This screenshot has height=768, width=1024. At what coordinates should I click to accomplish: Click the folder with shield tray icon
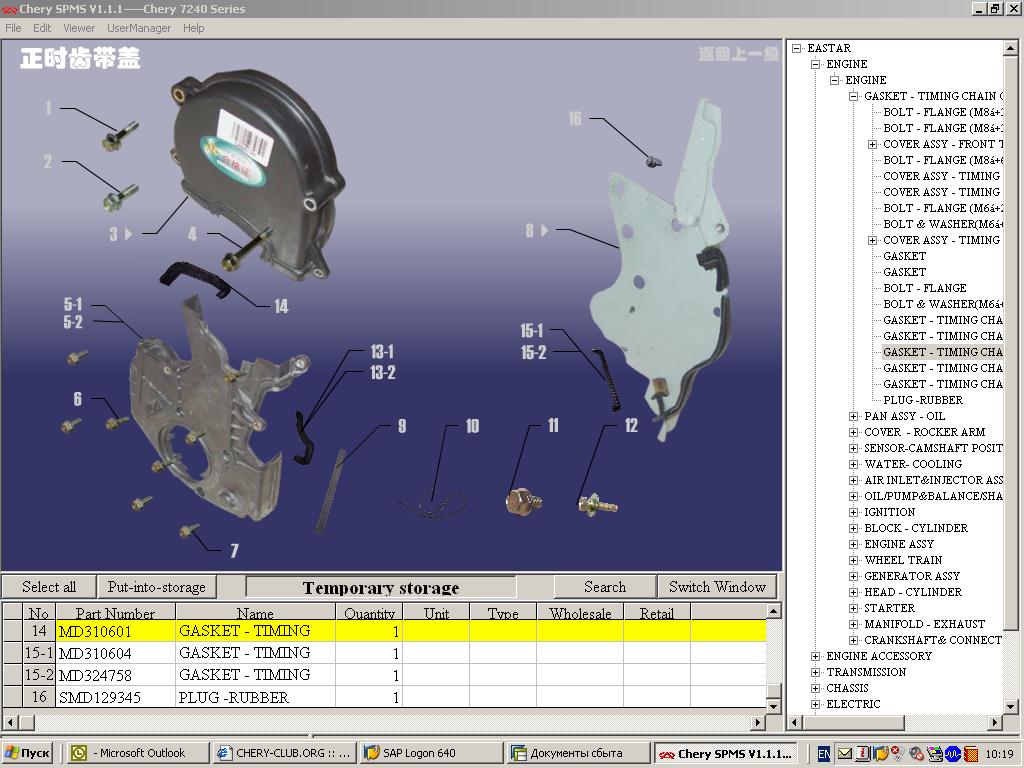[x=881, y=754]
